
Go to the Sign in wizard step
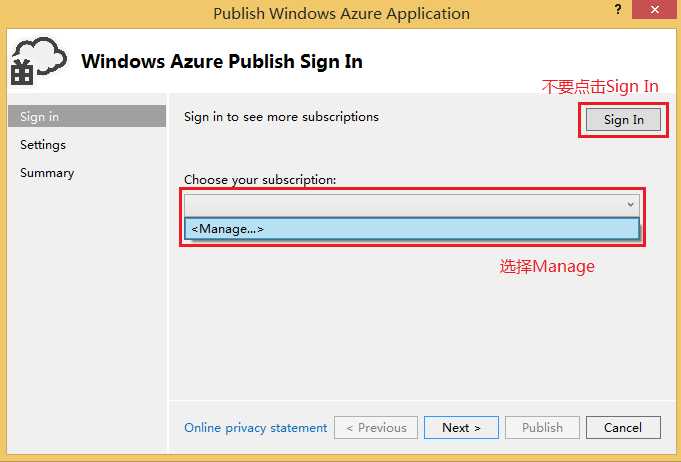point(87,116)
